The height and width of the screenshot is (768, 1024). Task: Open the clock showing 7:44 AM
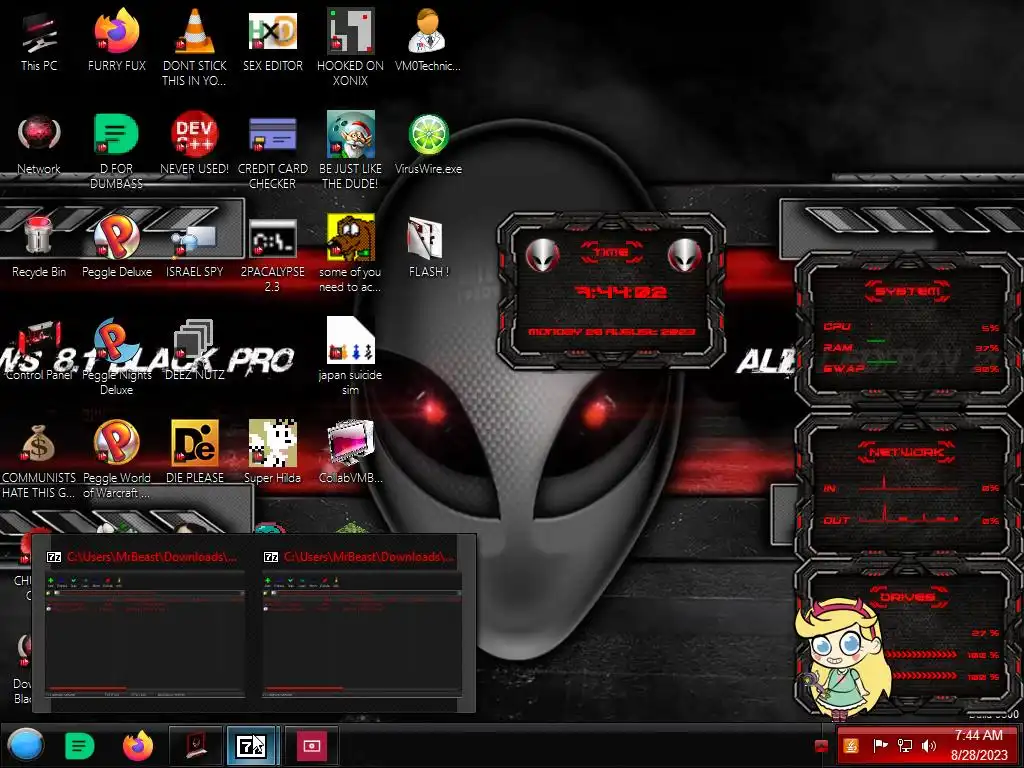coord(979,745)
